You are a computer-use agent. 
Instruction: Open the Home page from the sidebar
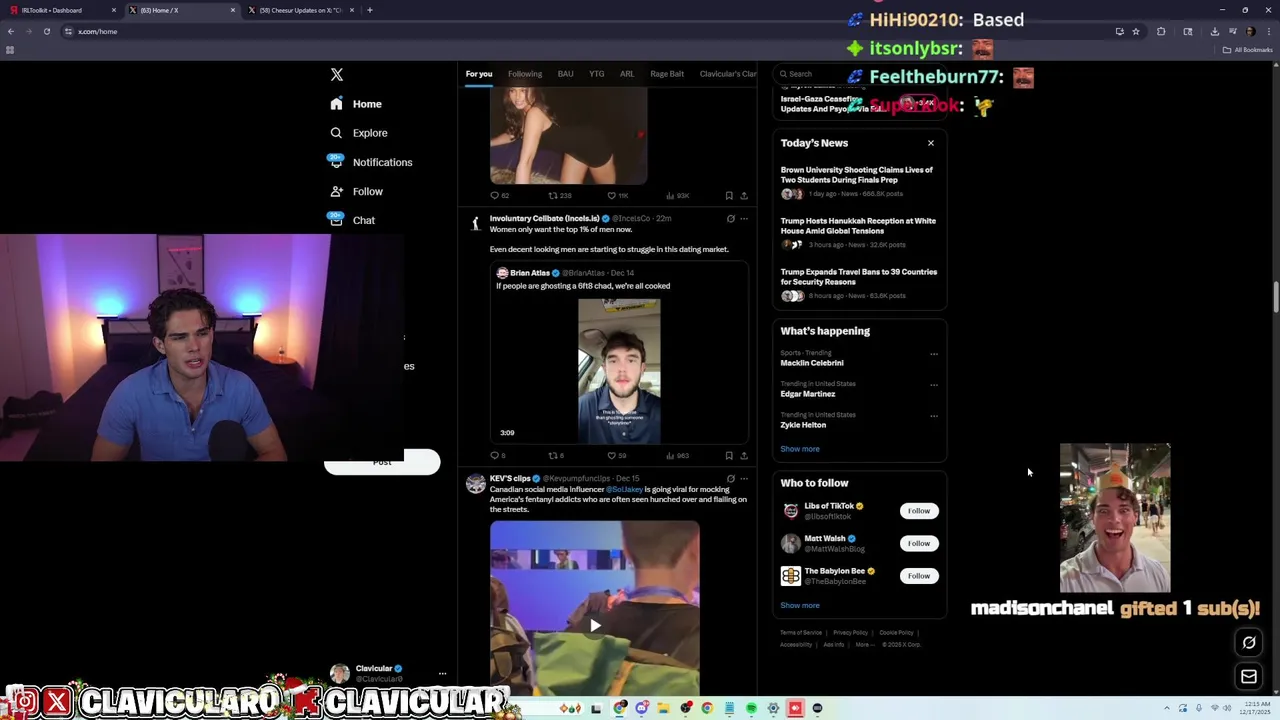tap(356, 104)
